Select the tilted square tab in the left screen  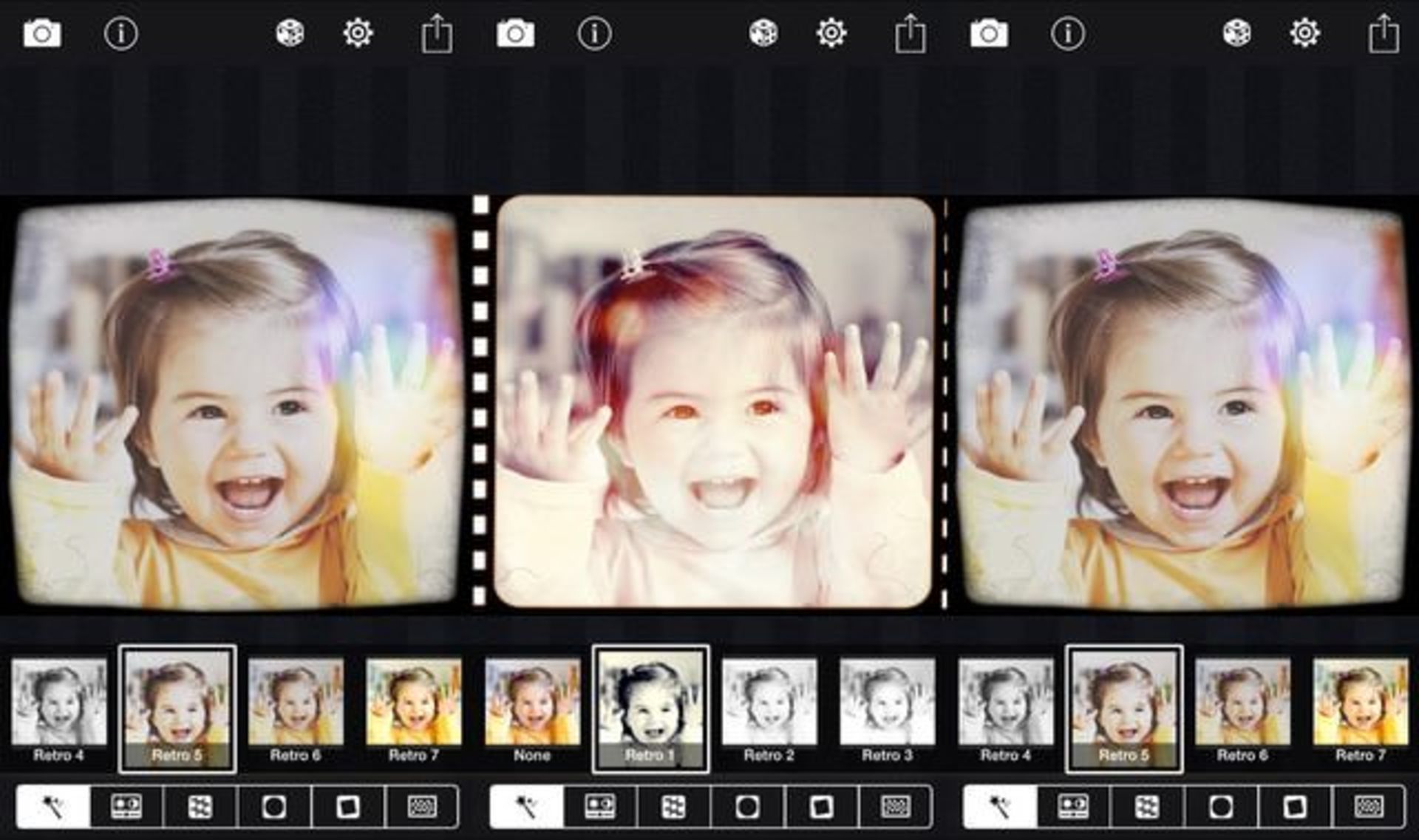click(348, 807)
